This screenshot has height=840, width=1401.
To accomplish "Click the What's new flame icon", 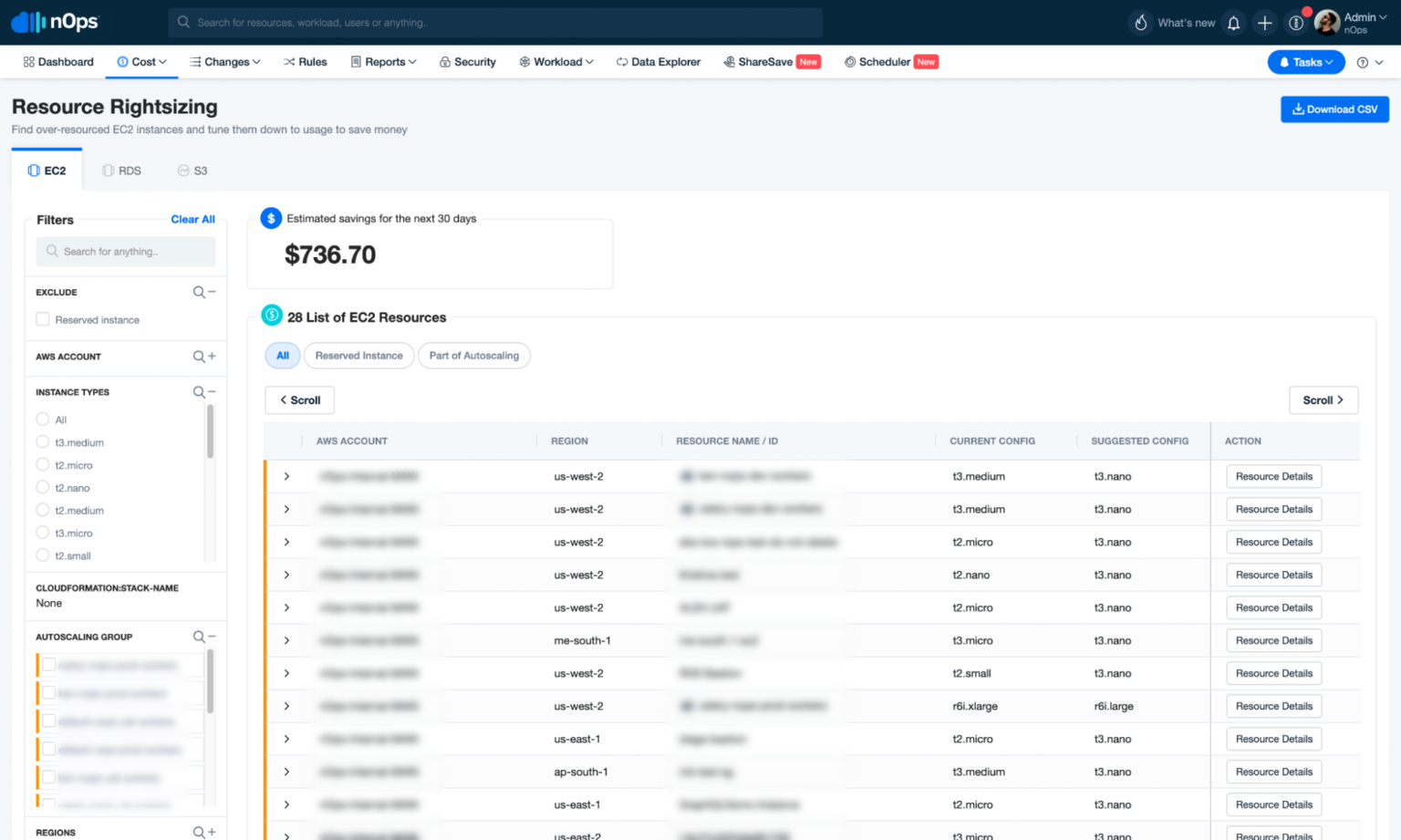I will [1140, 22].
